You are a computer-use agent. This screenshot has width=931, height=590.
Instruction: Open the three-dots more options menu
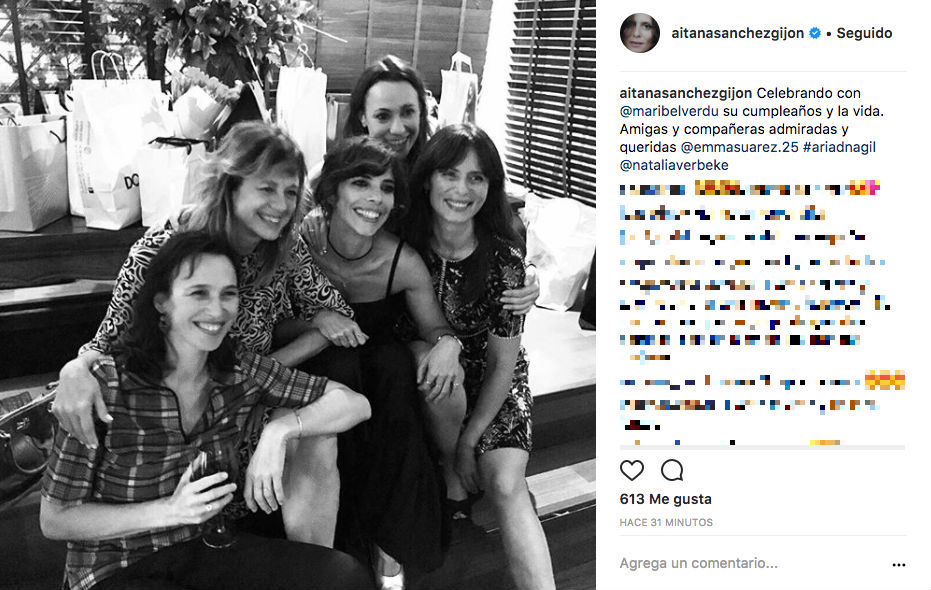(x=899, y=564)
